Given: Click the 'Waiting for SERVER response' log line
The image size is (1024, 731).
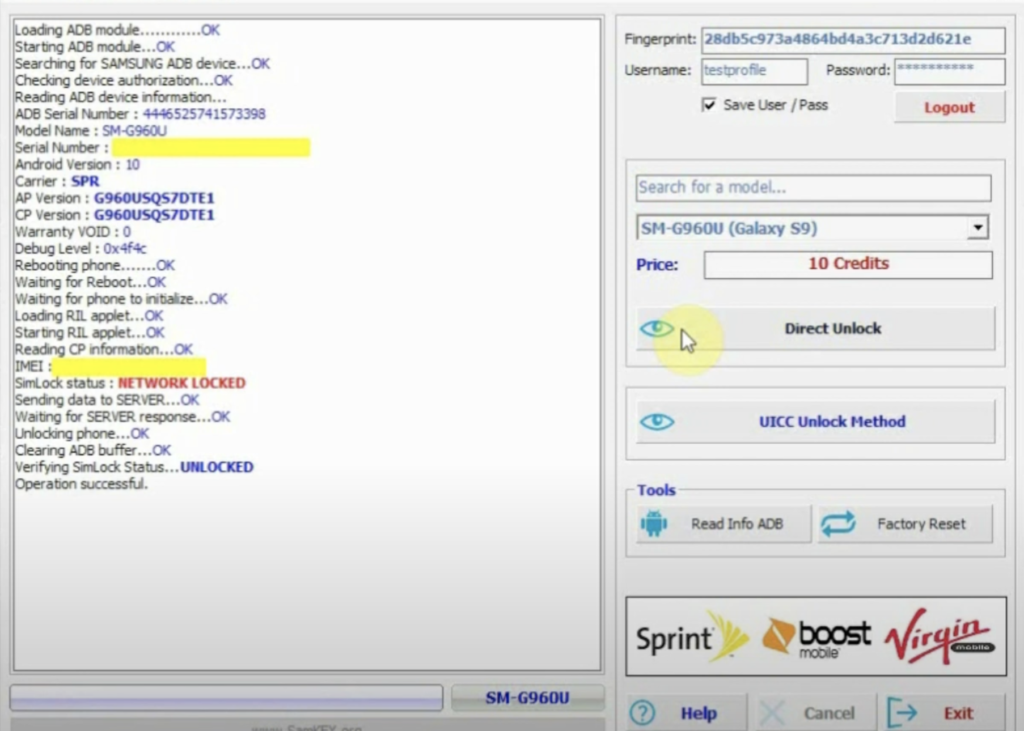Looking at the screenshot, I should pyautogui.click(x=122, y=417).
